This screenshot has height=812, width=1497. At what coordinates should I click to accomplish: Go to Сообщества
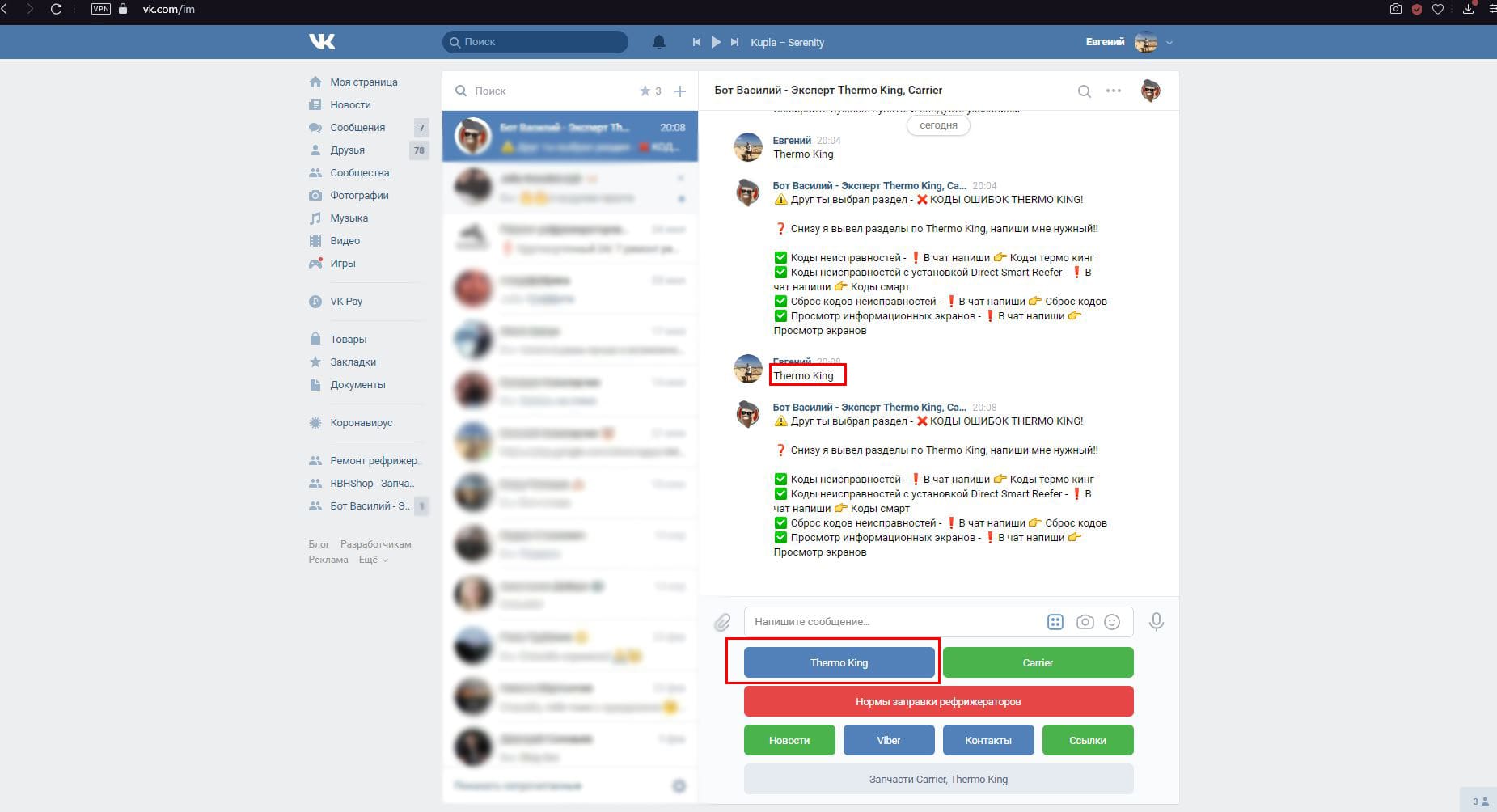pos(359,172)
